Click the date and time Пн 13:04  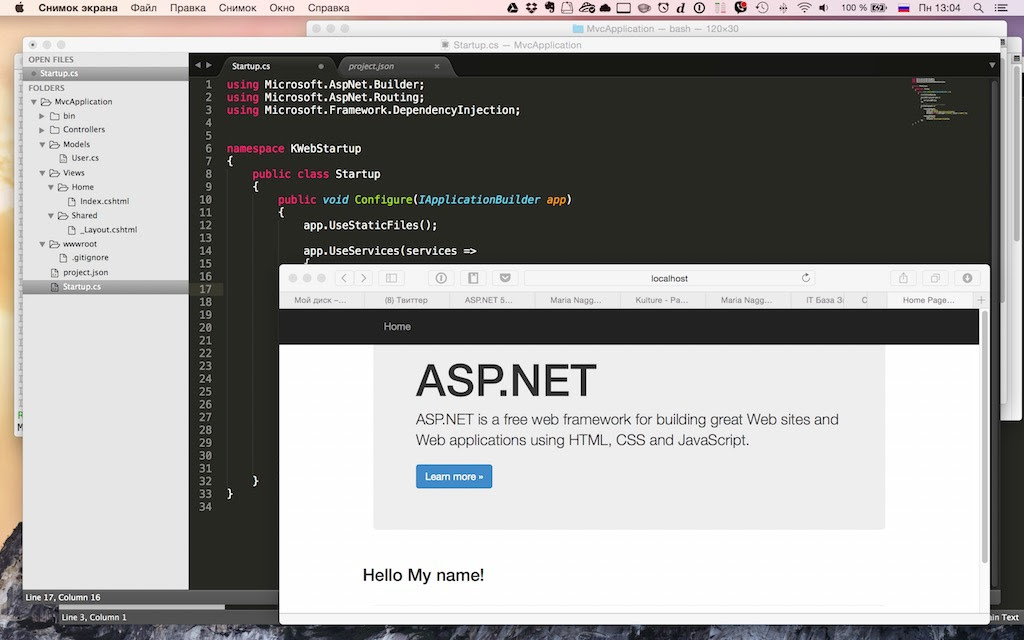click(x=939, y=8)
